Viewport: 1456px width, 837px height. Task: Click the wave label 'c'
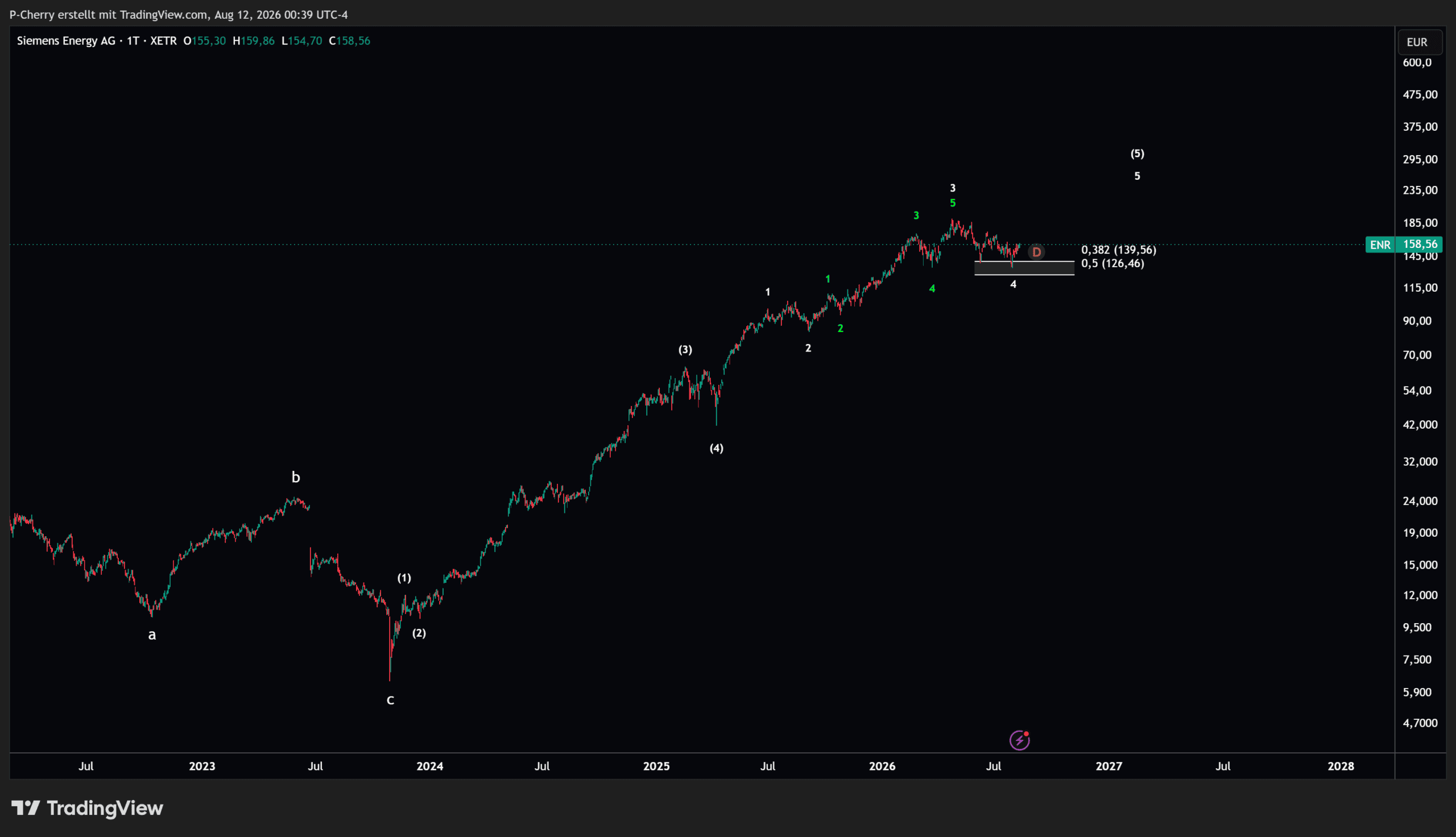point(390,699)
